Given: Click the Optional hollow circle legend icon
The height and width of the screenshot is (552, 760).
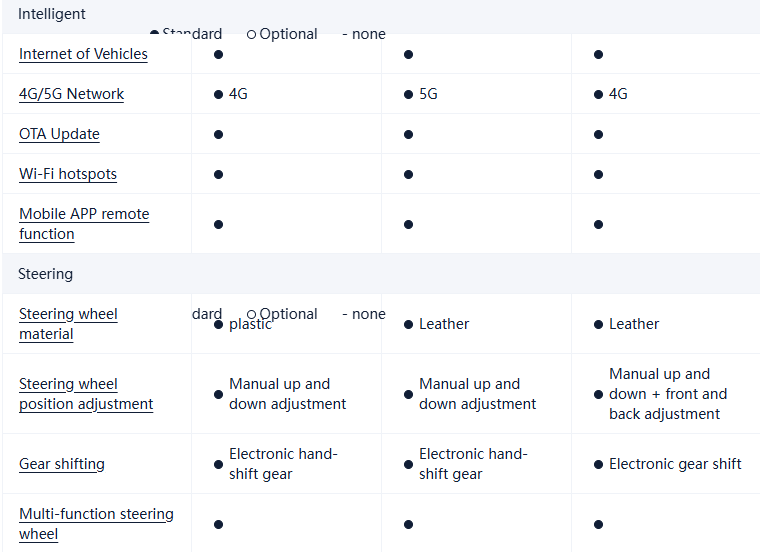Looking at the screenshot, I should click(252, 34).
